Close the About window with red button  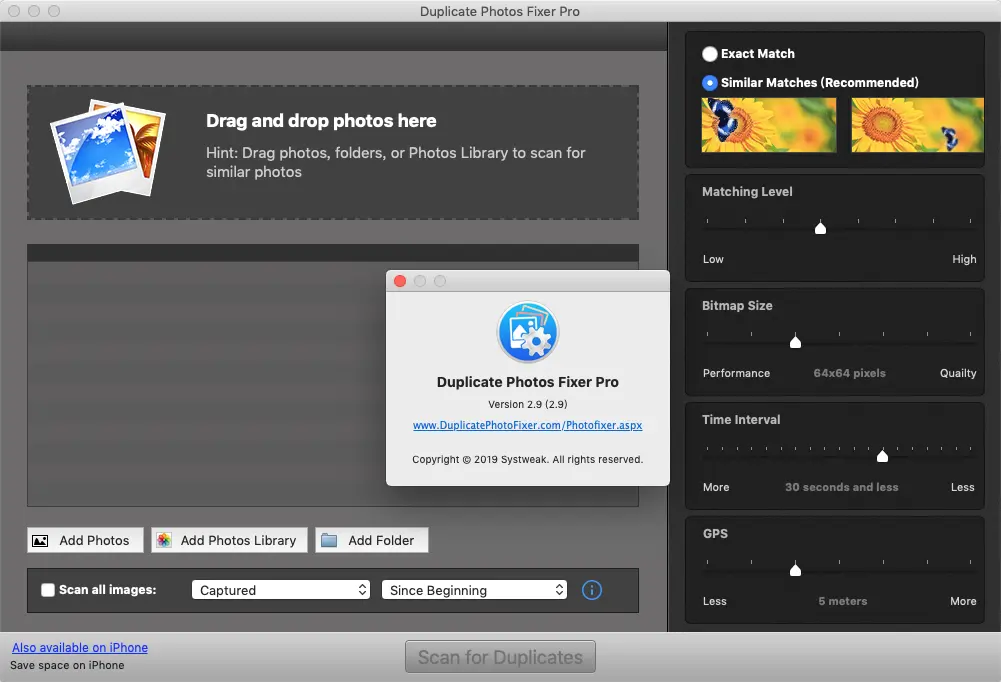(400, 281)
